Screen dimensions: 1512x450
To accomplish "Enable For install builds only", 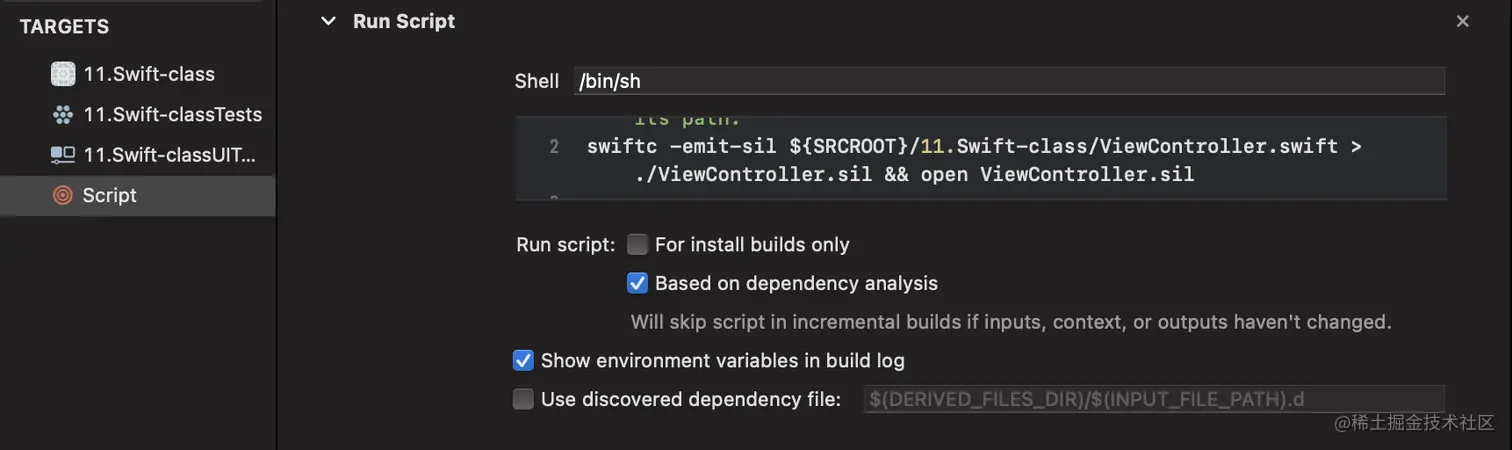I will [x=637, y=244].
